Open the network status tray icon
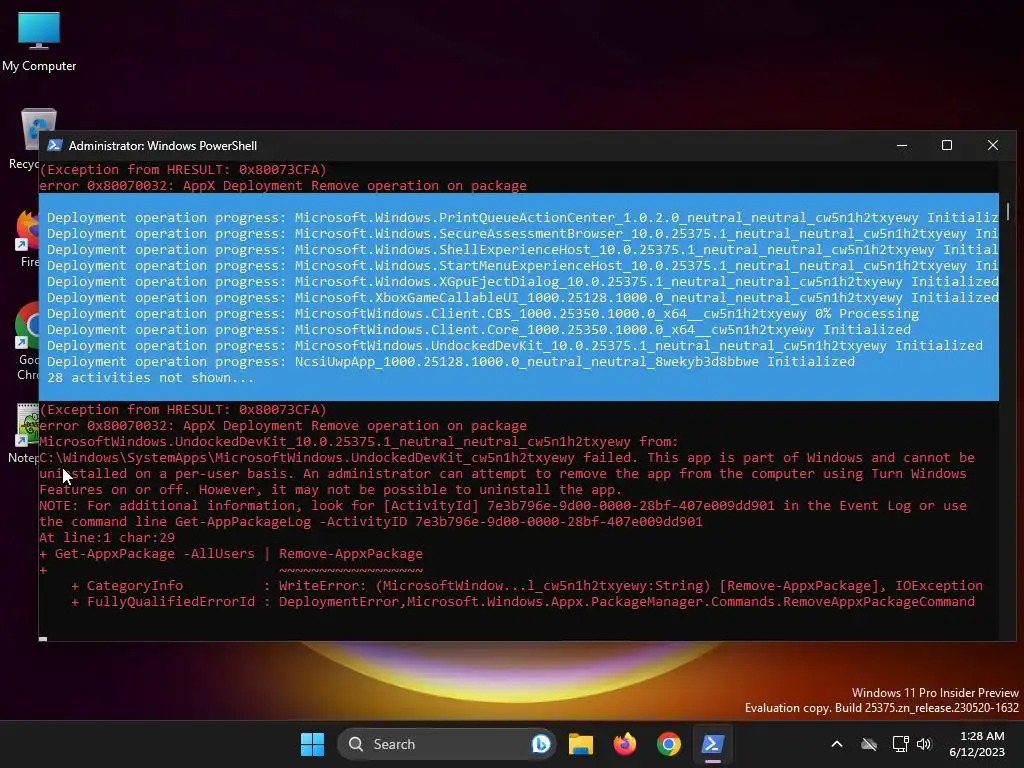1024x768 pixels. click(x=900, y=744)
